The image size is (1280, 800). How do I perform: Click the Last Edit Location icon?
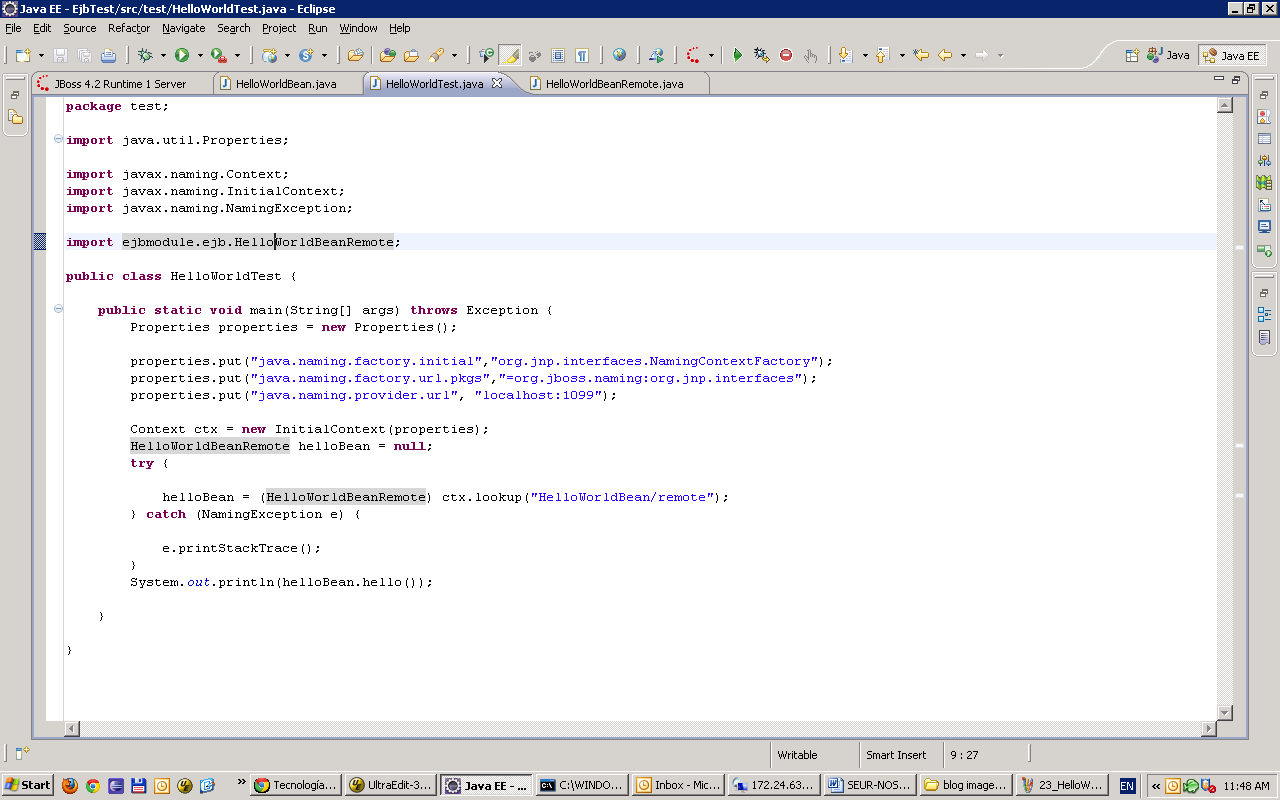(921, 55)
